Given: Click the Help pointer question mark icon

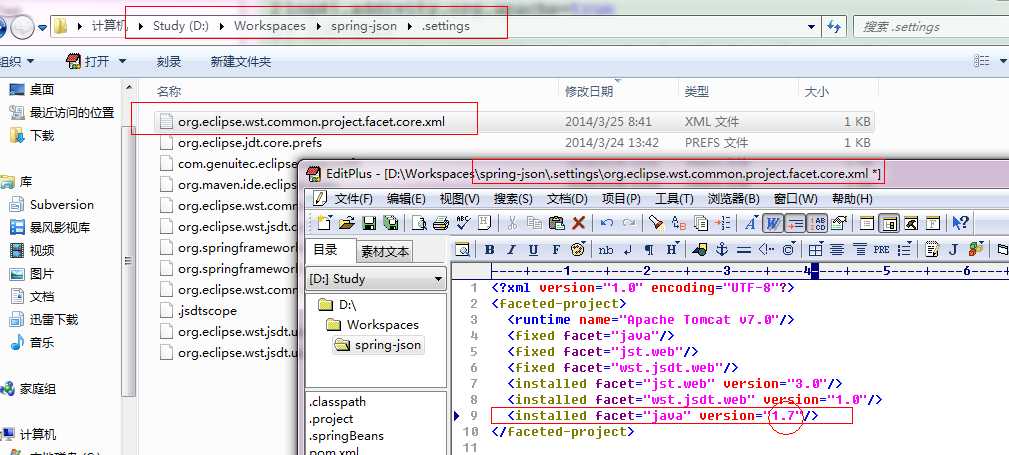Looking at the screenshot, I should [960, 223].
